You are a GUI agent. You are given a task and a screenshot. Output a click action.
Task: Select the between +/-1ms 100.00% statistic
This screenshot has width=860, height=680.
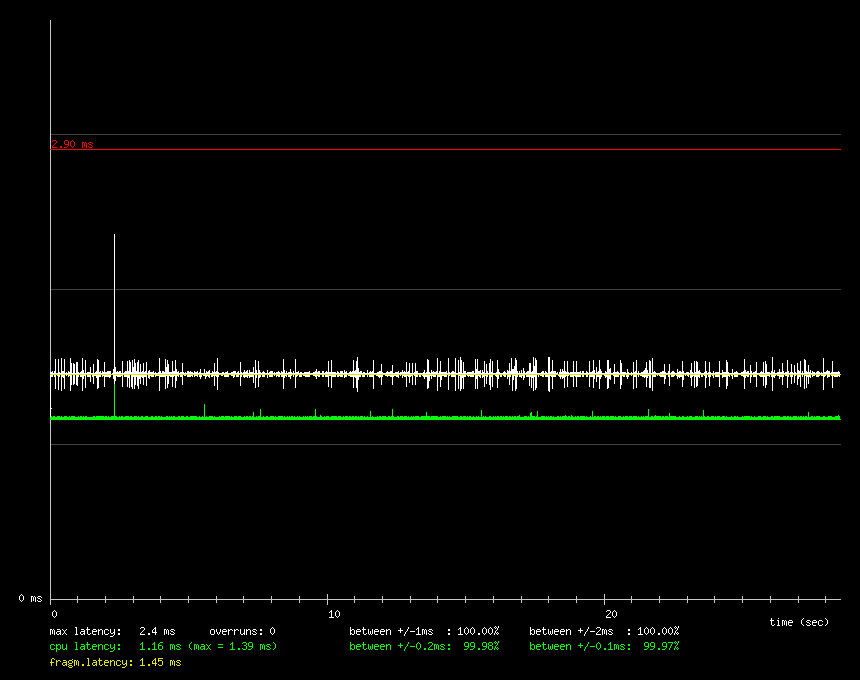[x=424, y=631]
